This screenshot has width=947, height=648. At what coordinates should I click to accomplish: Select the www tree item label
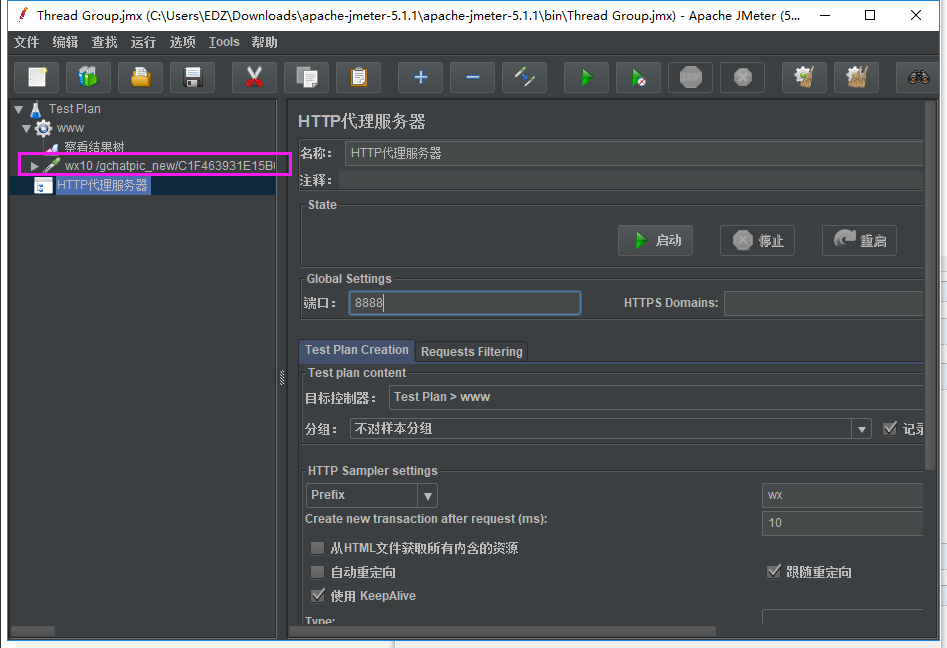pos(71,128)
